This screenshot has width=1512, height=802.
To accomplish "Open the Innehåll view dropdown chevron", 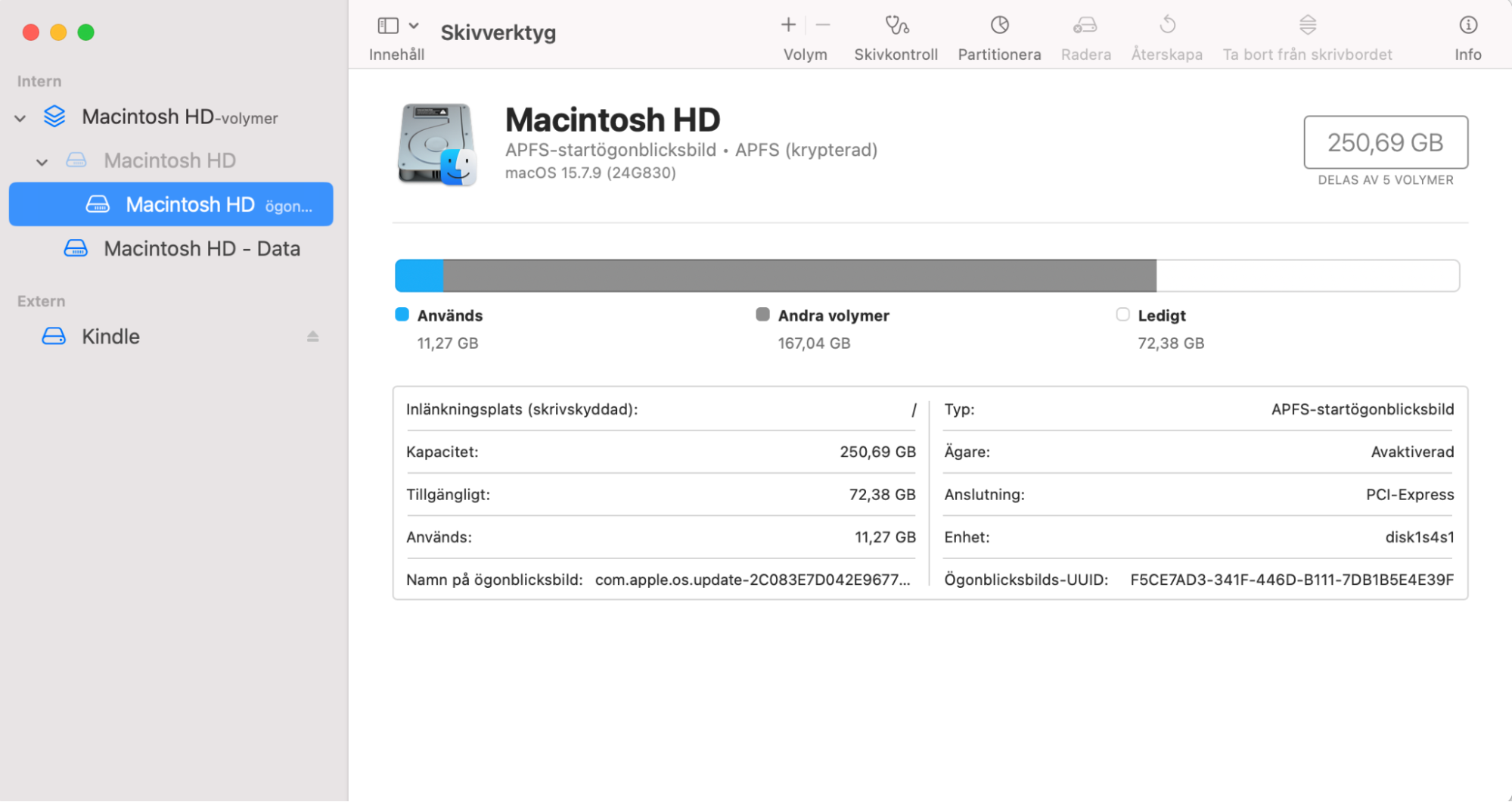I will pos(414,26).
